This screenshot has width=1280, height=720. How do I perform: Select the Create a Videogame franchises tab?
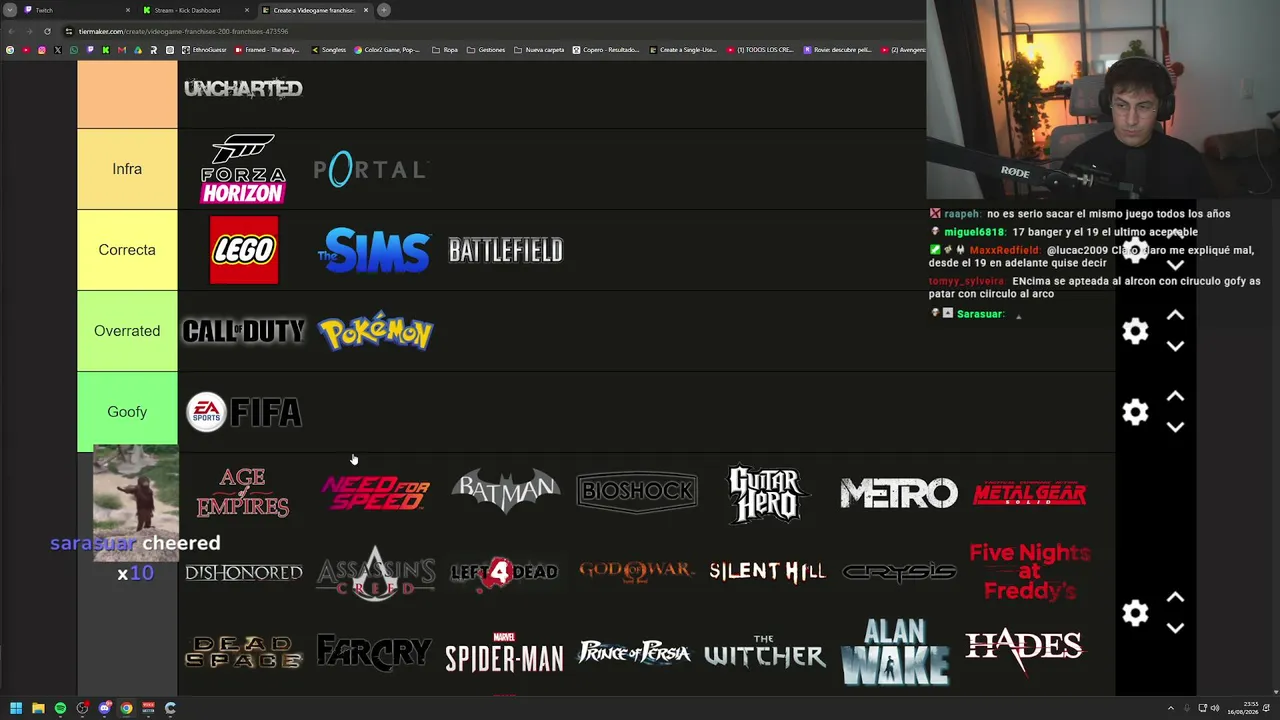(x=314, y=10)
